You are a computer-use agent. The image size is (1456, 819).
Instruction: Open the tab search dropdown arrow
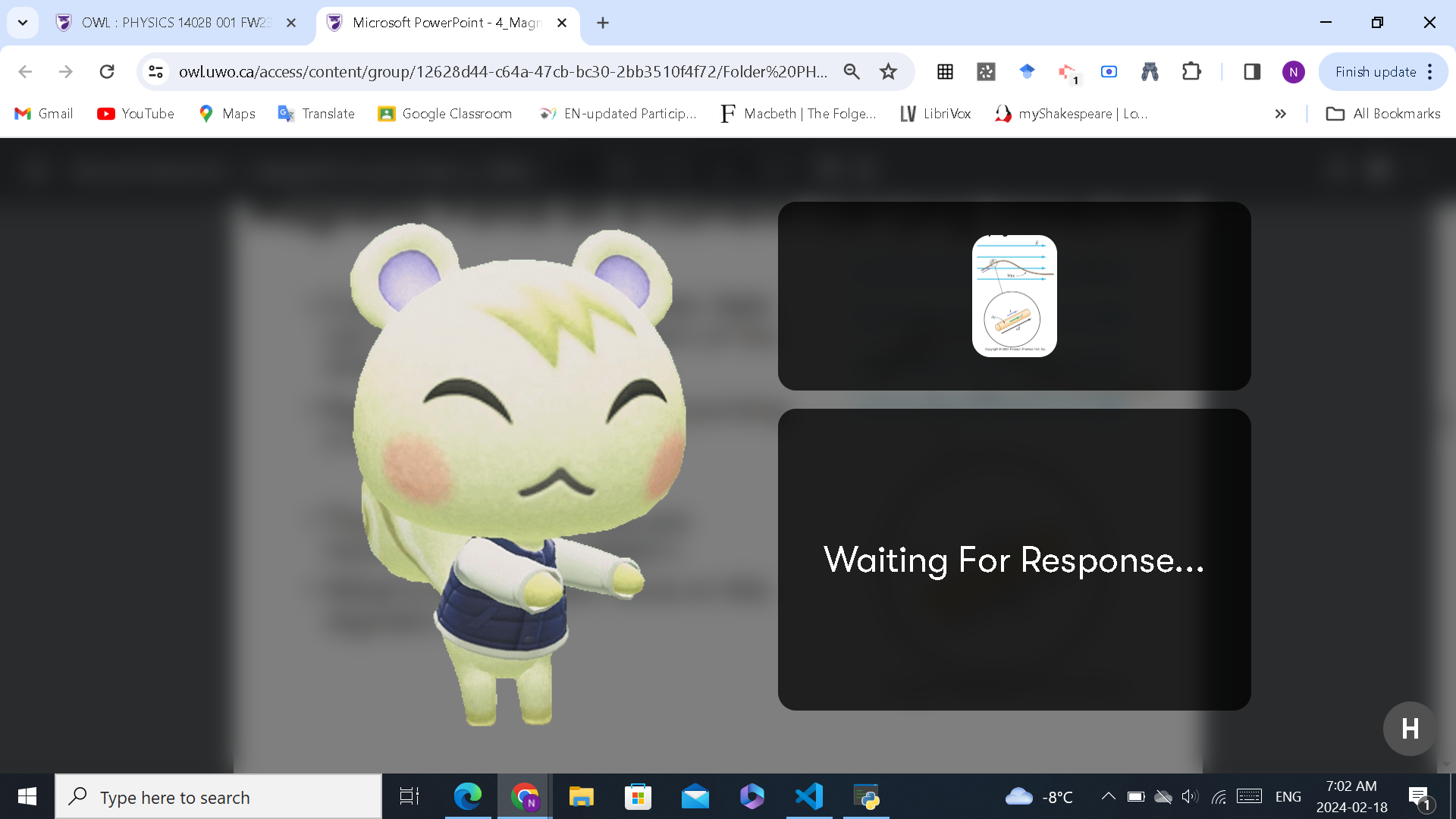[23, 23]
